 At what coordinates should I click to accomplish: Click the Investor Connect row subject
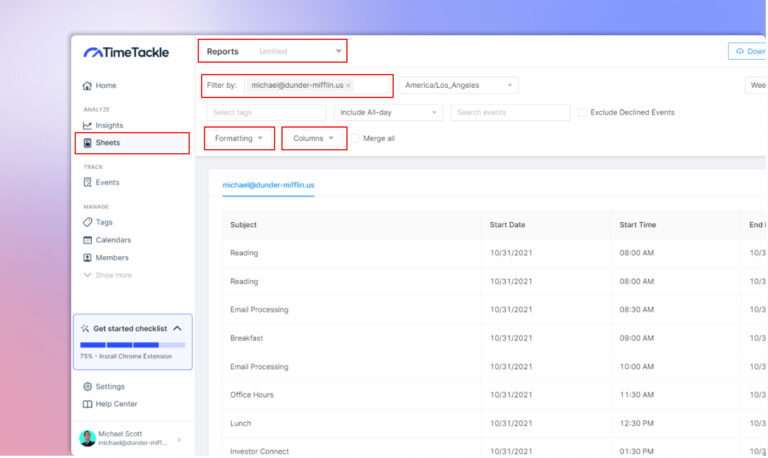point(260,451)
